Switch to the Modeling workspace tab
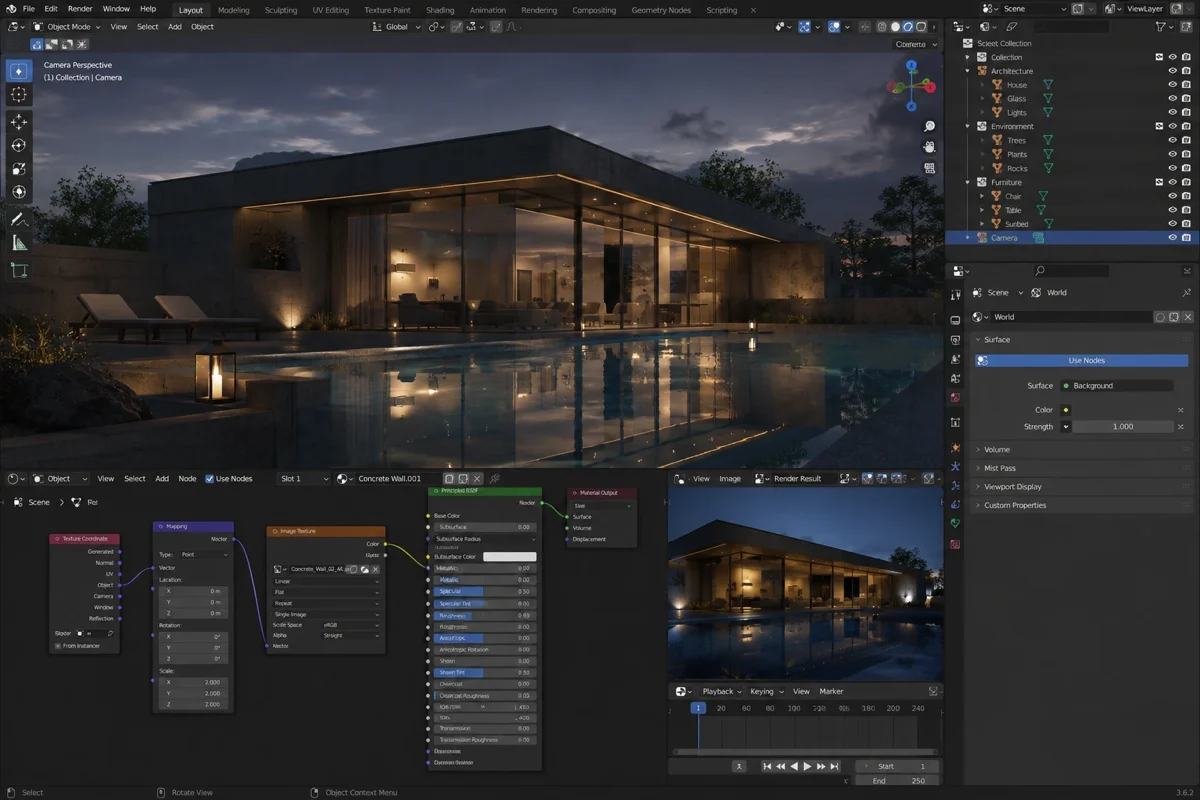The image size is (1200, 800). 234,10
